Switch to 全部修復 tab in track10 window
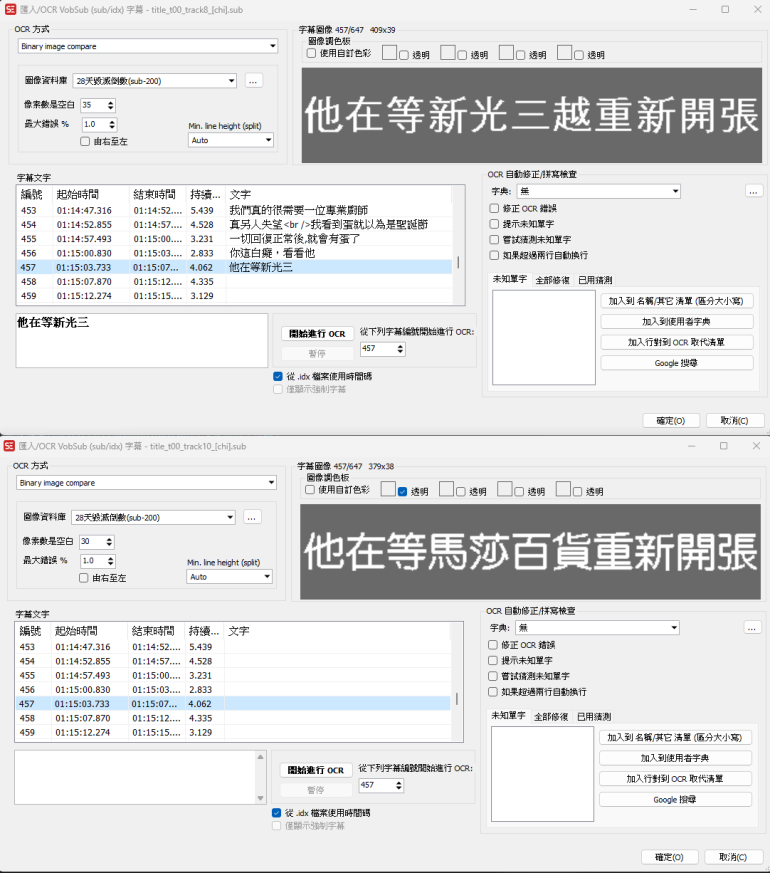Viewport: 770px width, 873px height. tap(551, 717)
